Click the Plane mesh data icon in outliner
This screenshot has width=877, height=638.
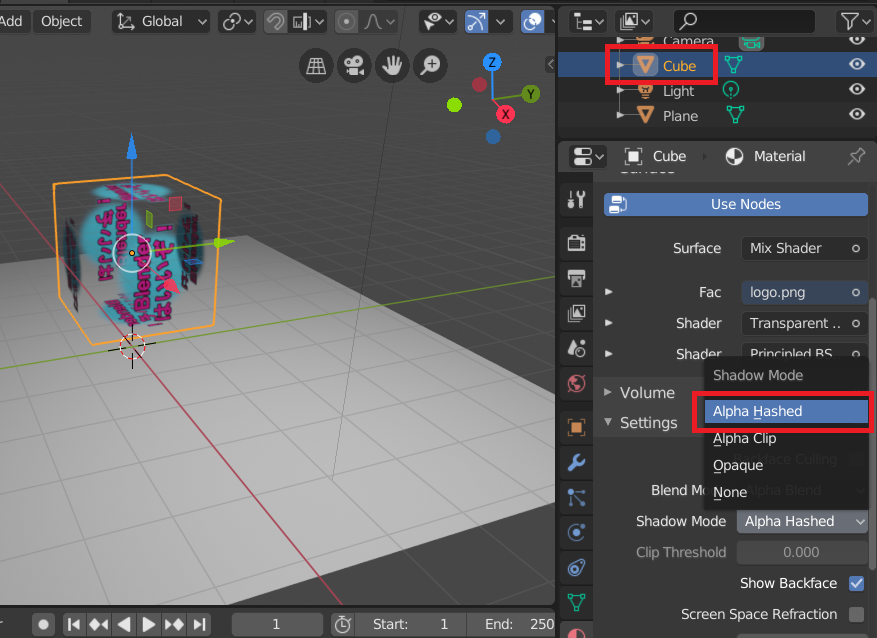click(735, 115)
